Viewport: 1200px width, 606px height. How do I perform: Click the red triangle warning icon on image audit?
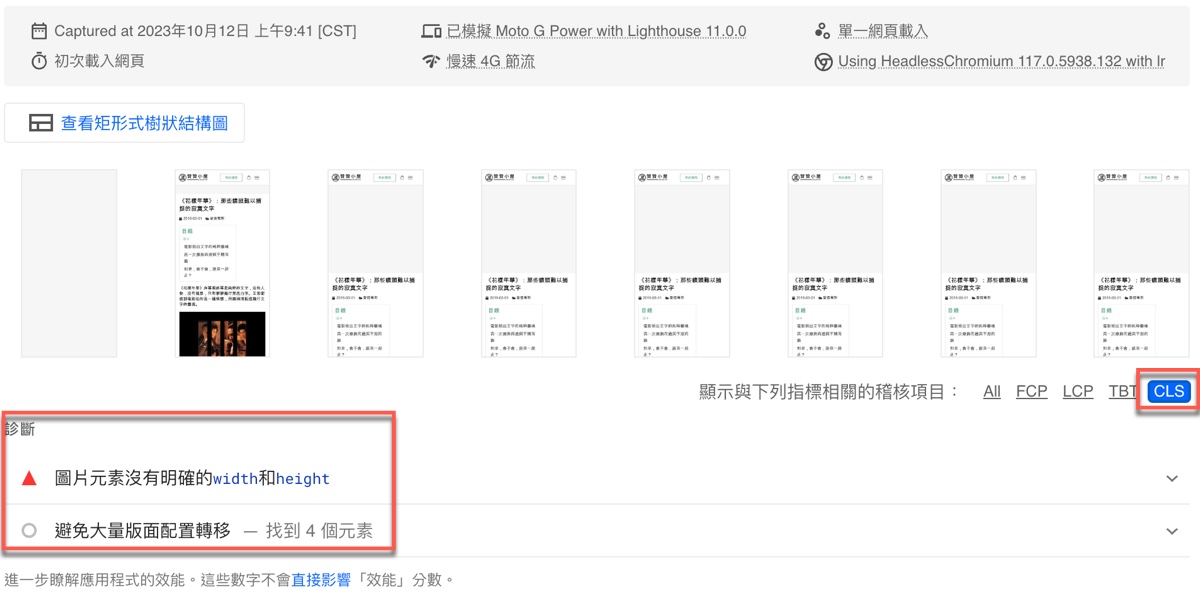click(29, 478)
